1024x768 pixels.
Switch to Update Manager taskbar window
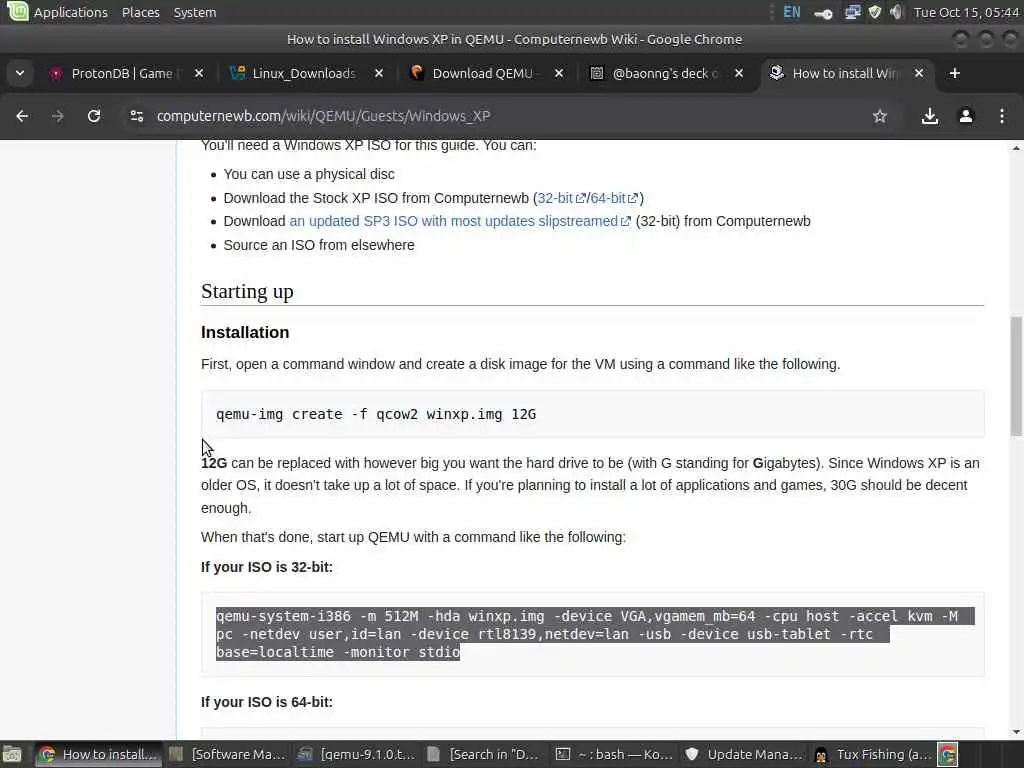tap(743, 755)
